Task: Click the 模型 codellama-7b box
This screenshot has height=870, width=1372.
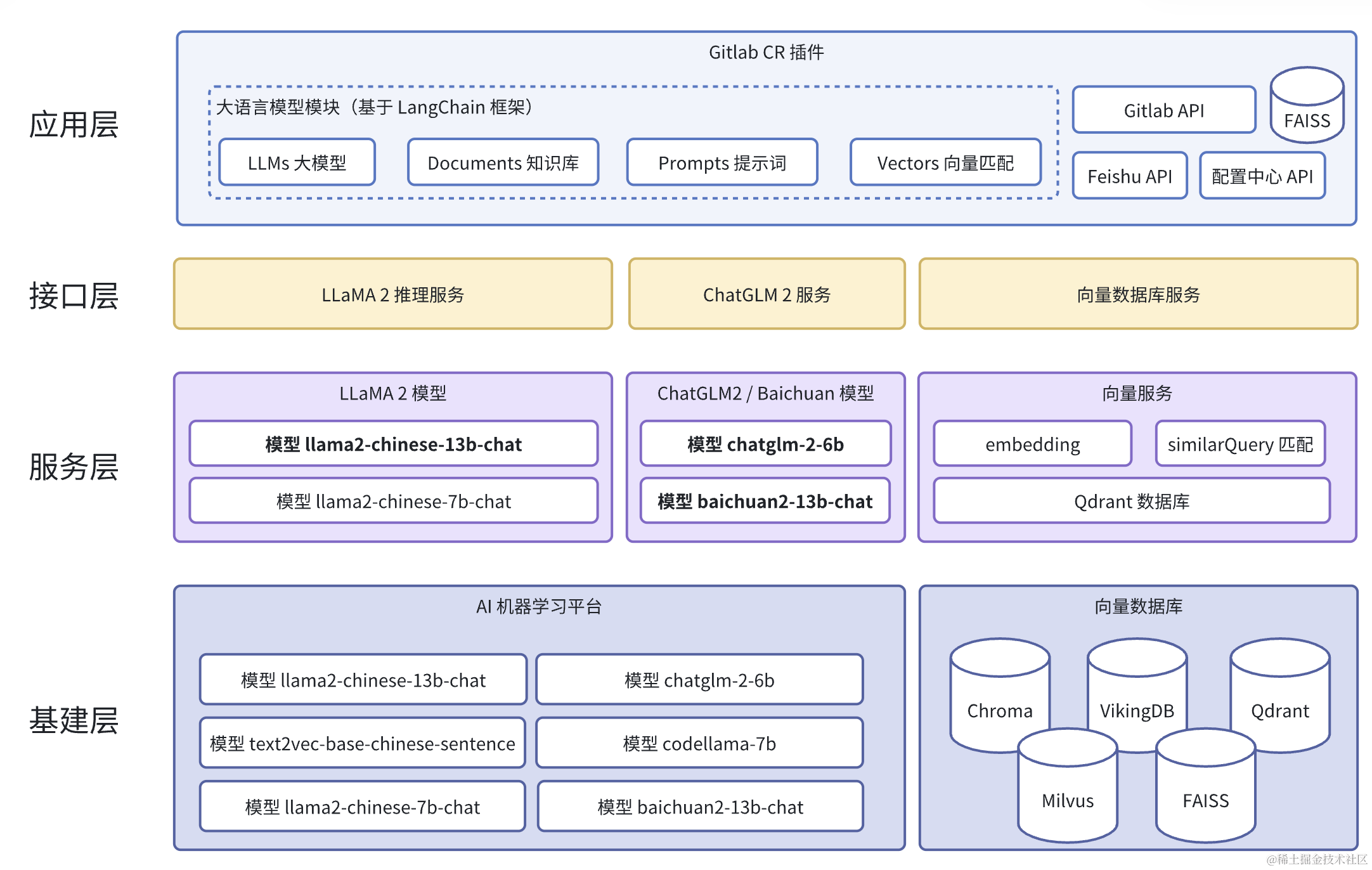Action: [x=699, y=743]
